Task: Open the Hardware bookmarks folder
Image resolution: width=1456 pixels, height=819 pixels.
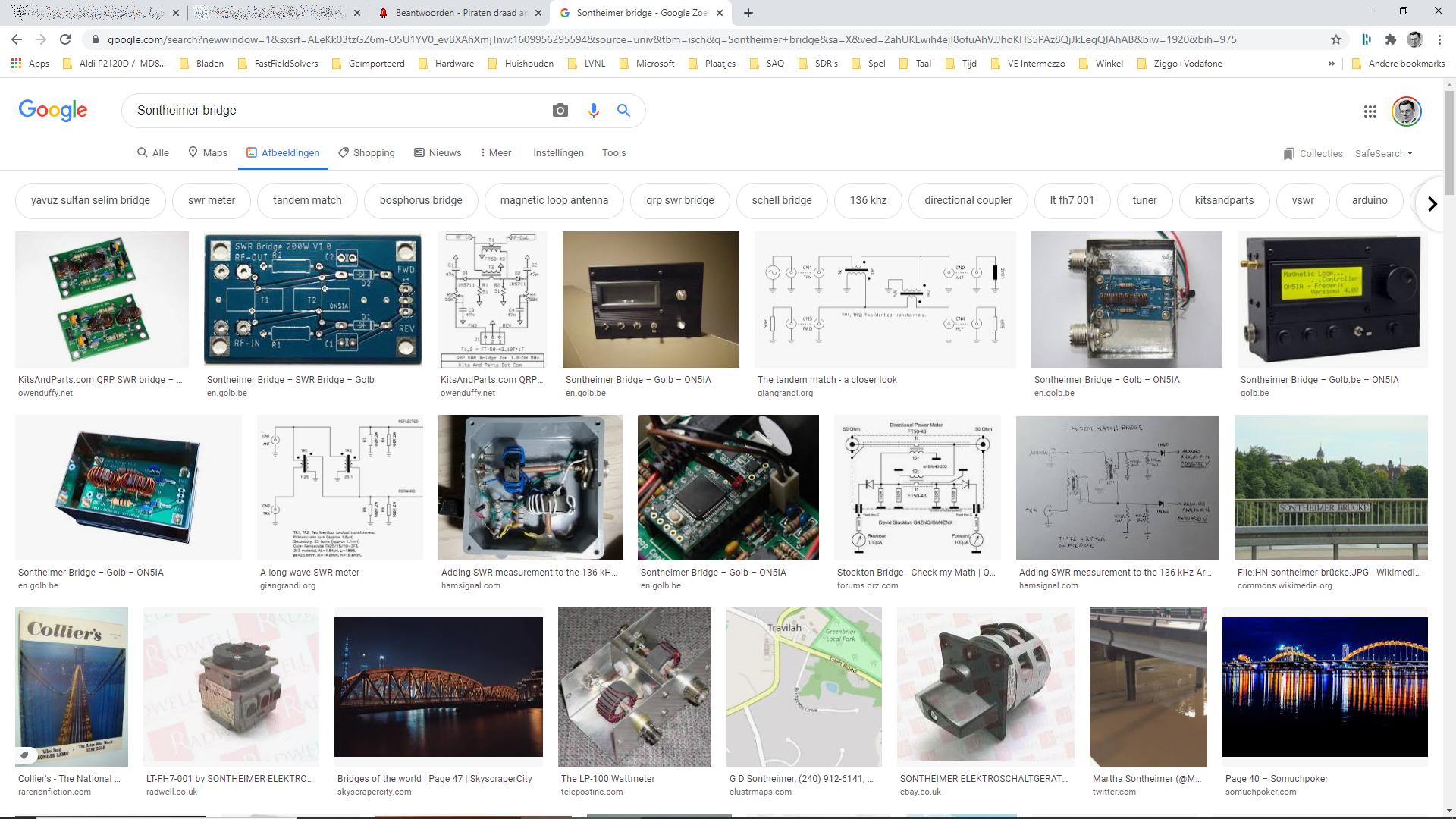Action: 447,64
